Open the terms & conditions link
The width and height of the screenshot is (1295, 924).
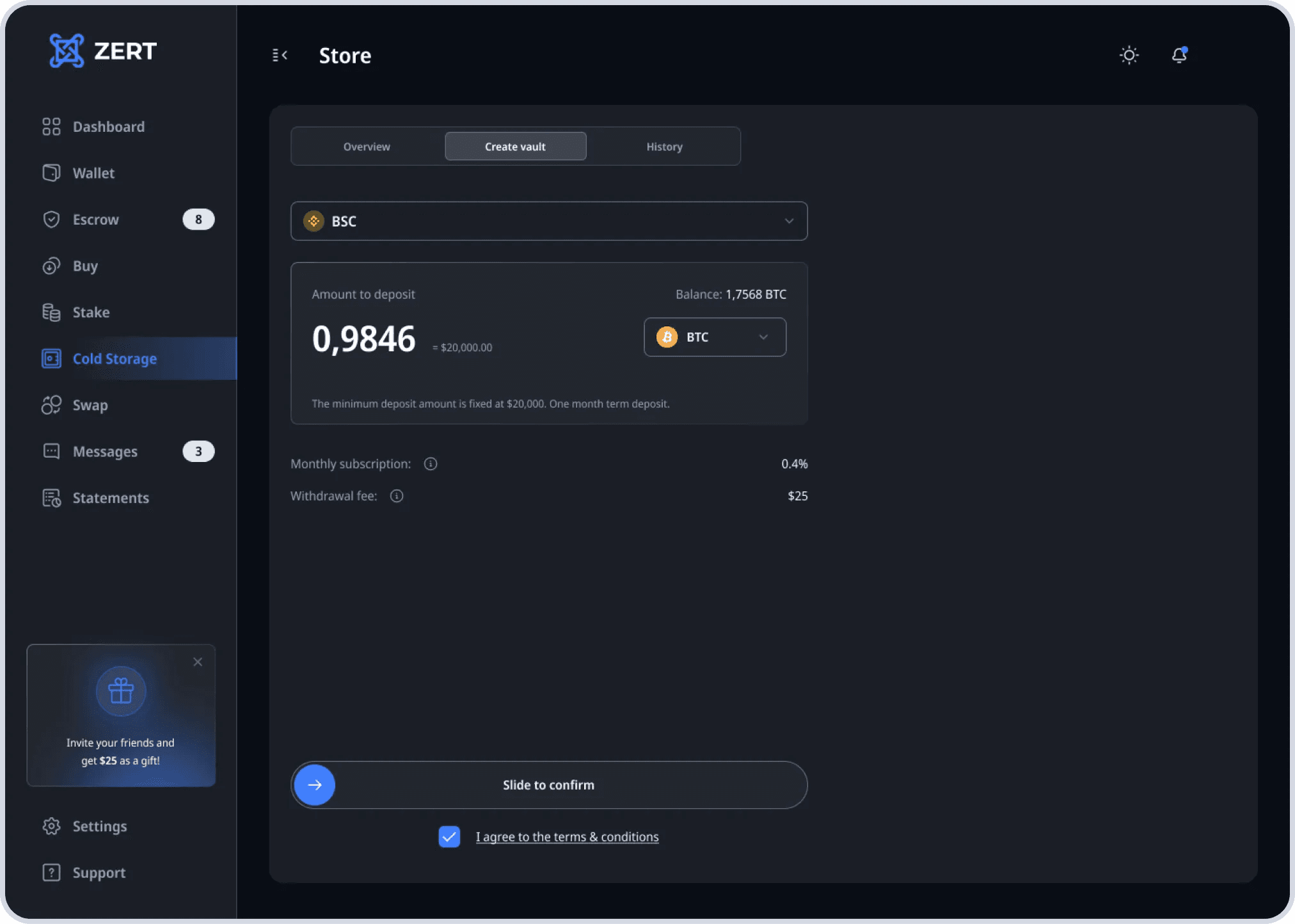[x=567, y=837]
